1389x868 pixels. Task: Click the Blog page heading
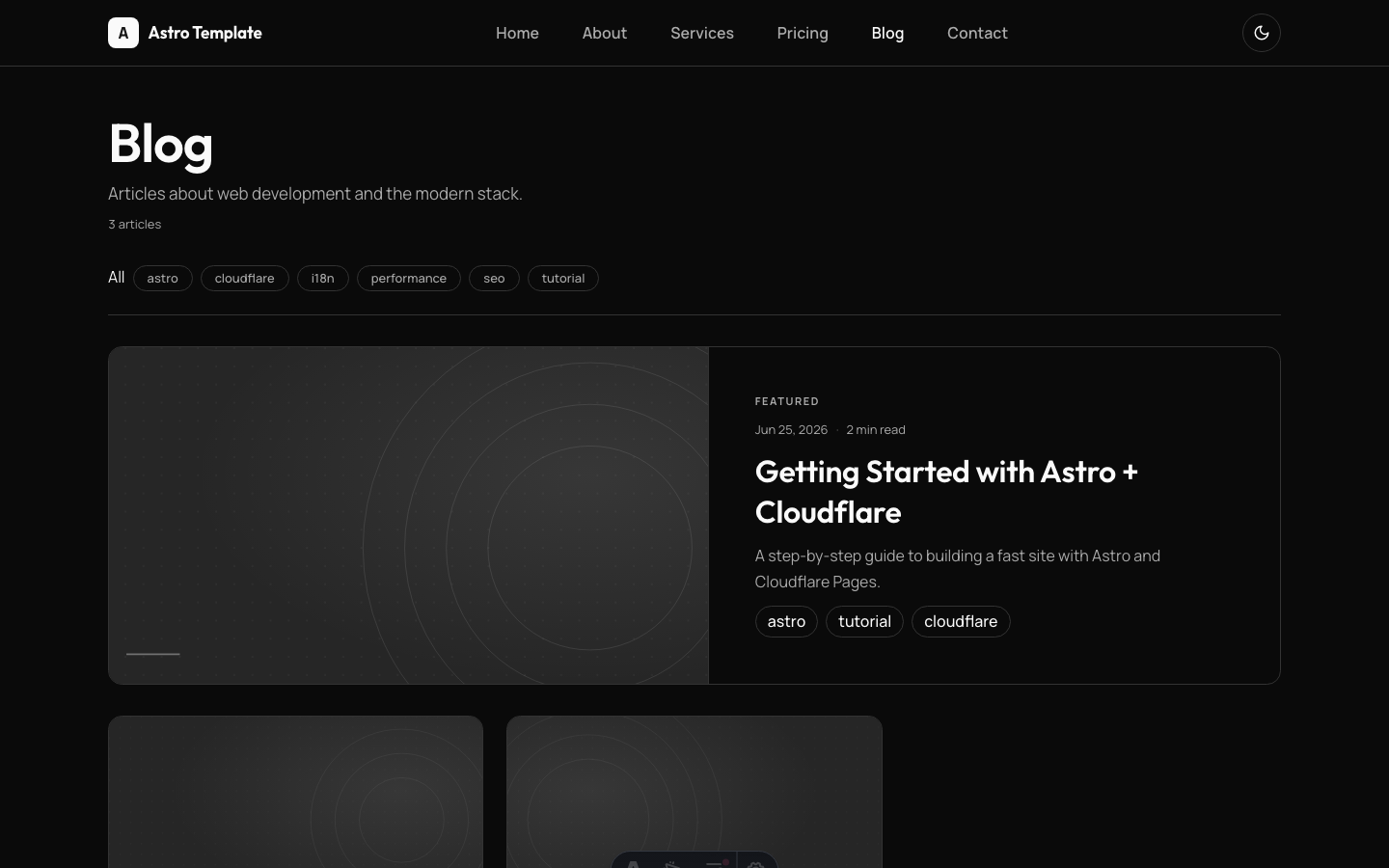(161, 144)
